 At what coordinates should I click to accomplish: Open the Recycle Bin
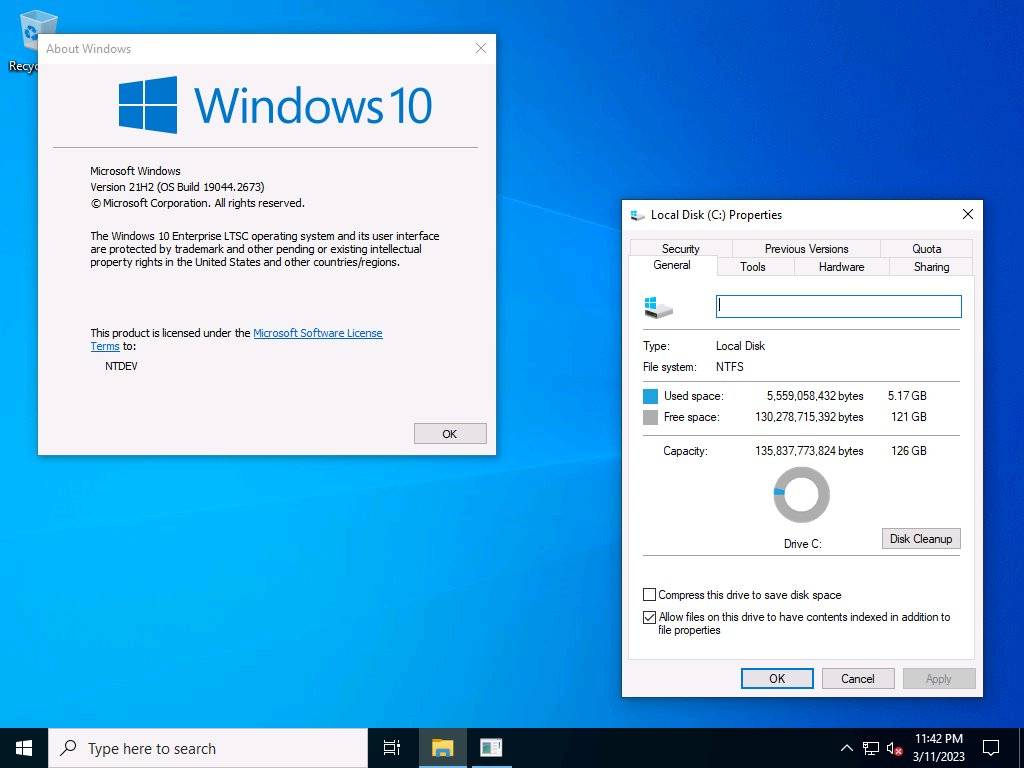37,30
